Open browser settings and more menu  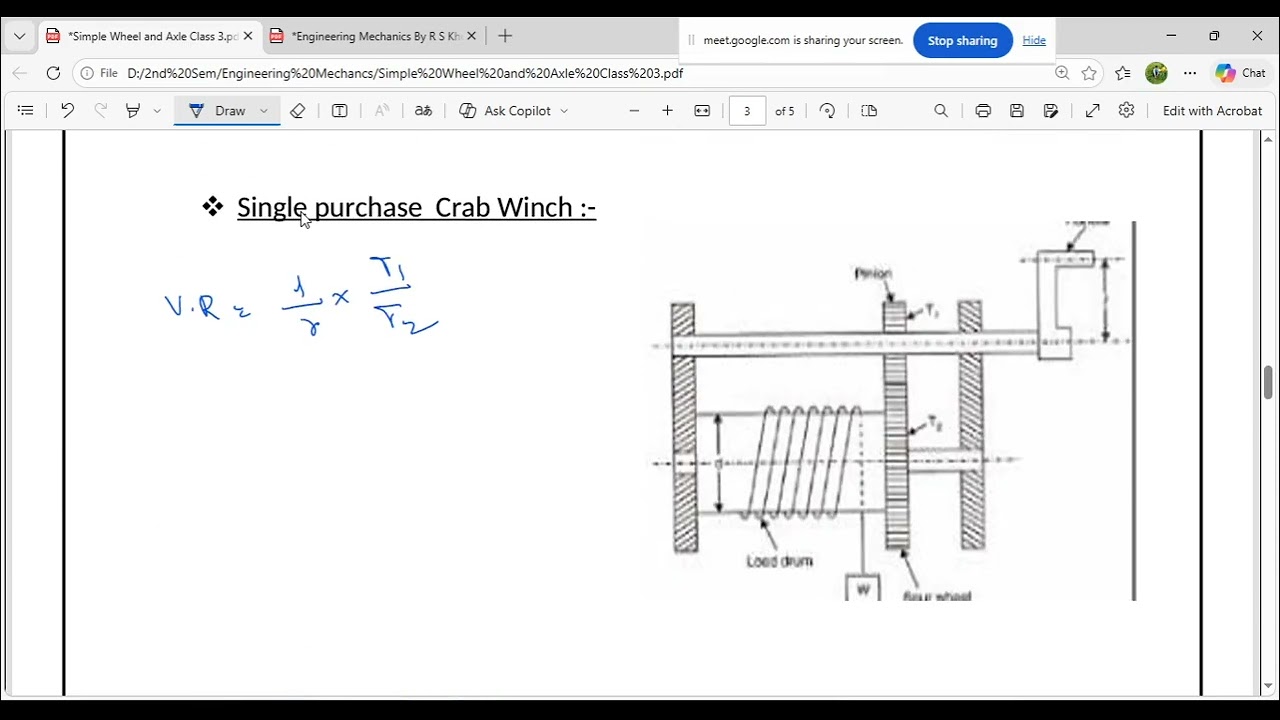[x=1190, y=73]
